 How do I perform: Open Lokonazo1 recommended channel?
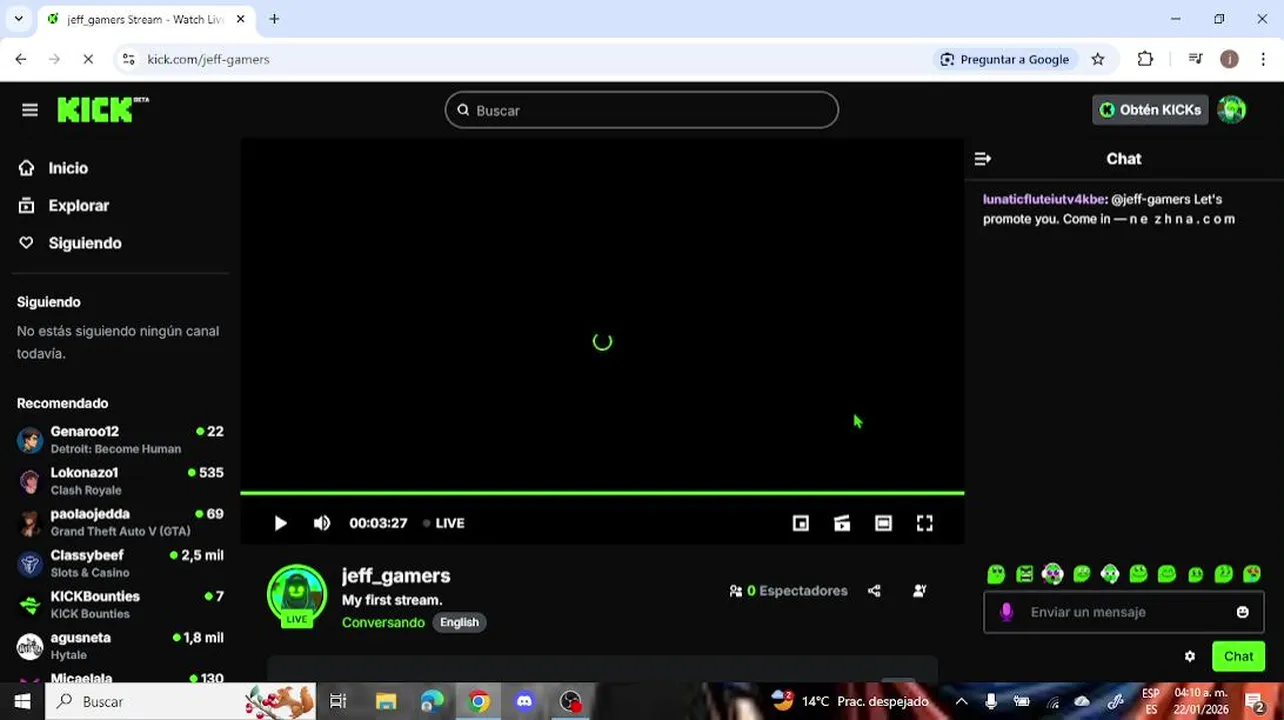tap(120, 481)
